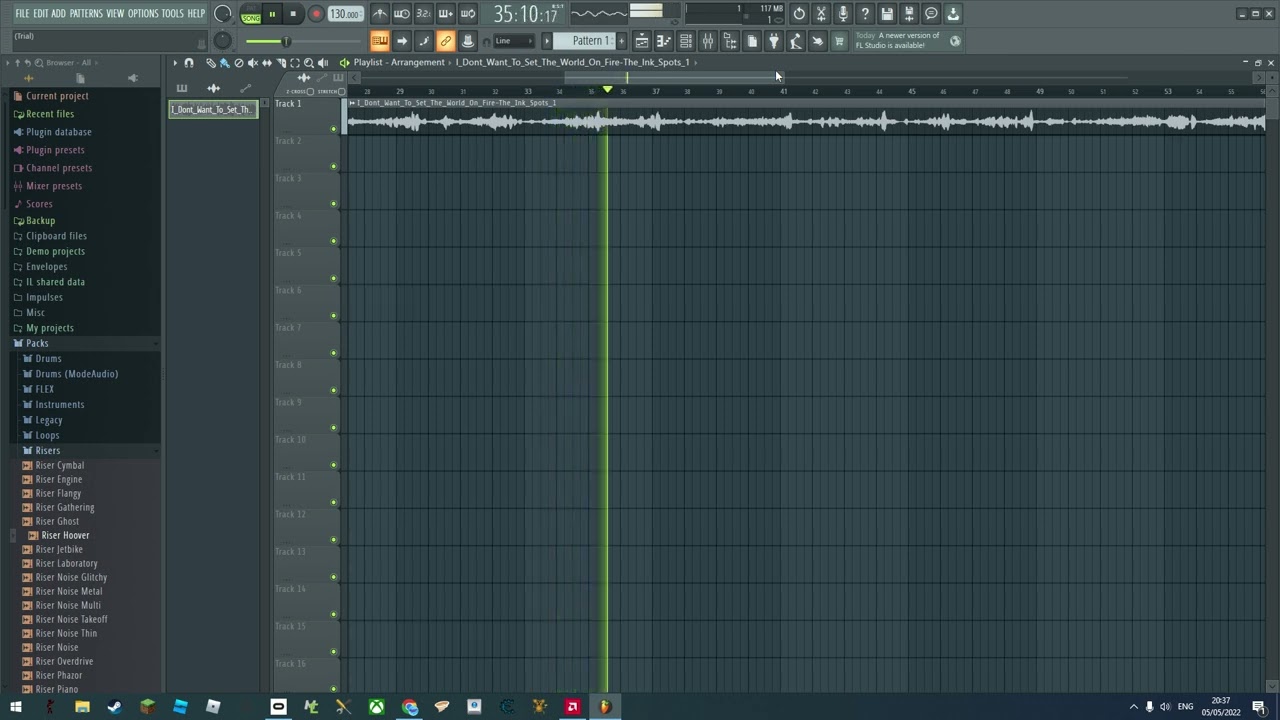Open the plugin picker plug icon
Viewport: 1280px width, 720px height.
tap(773, 41)
